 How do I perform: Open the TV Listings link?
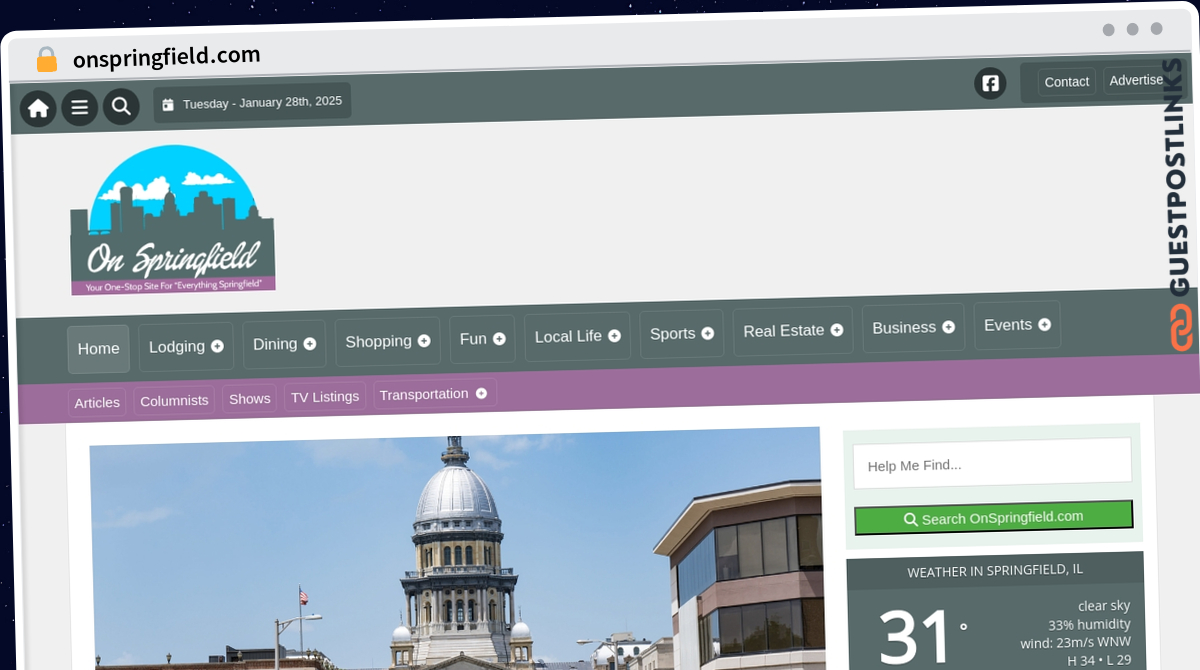[325, 396]
